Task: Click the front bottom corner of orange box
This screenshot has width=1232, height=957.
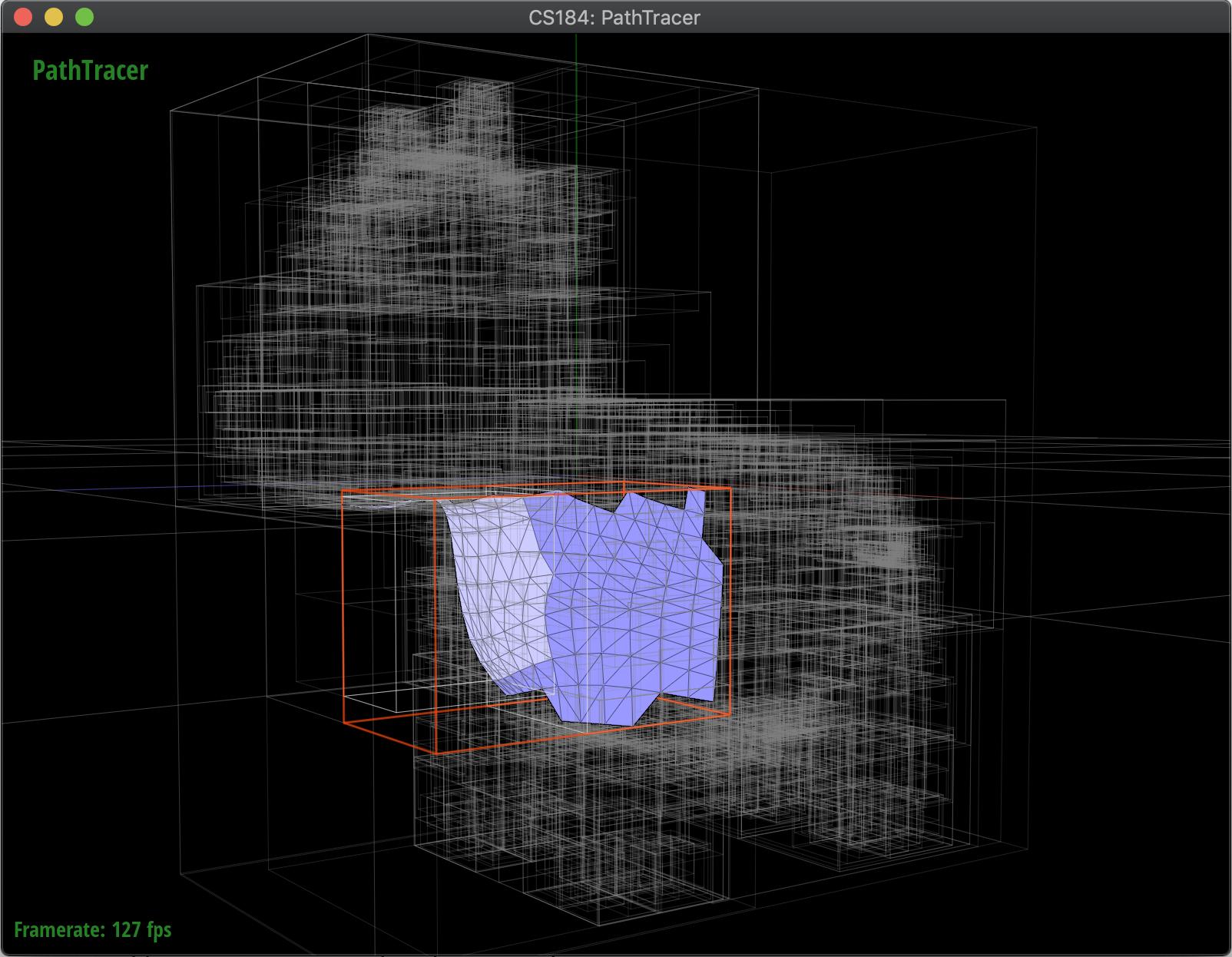Action: pyautogui.click(x=436, y=753)
